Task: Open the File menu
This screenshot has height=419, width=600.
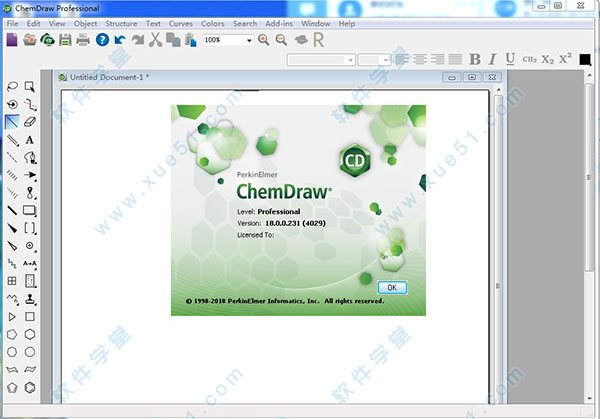Action: tap(12, 24)
